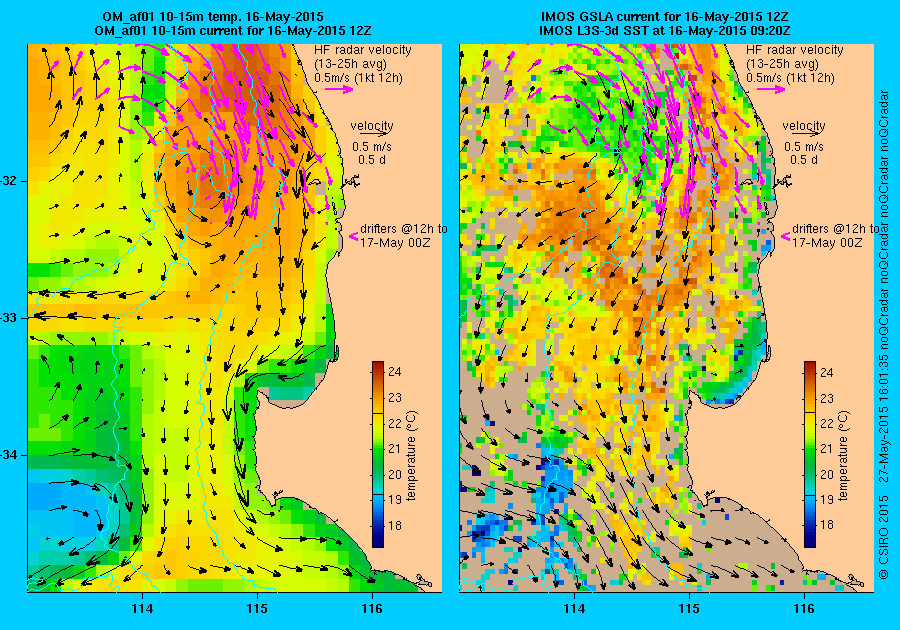Click '0.5 m/s' under velocity on right map

click(x=804, y=147)
